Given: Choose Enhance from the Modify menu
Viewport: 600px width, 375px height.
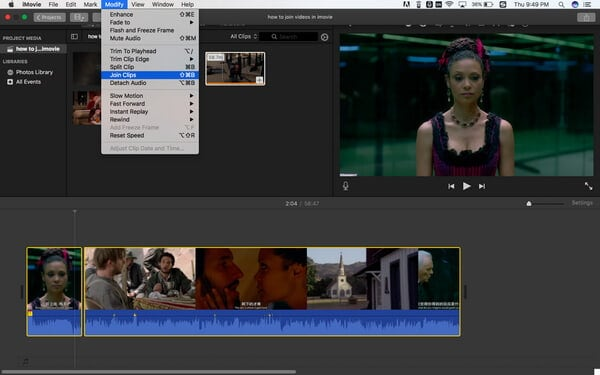Looking at the screenshot, I should point(150,14).
